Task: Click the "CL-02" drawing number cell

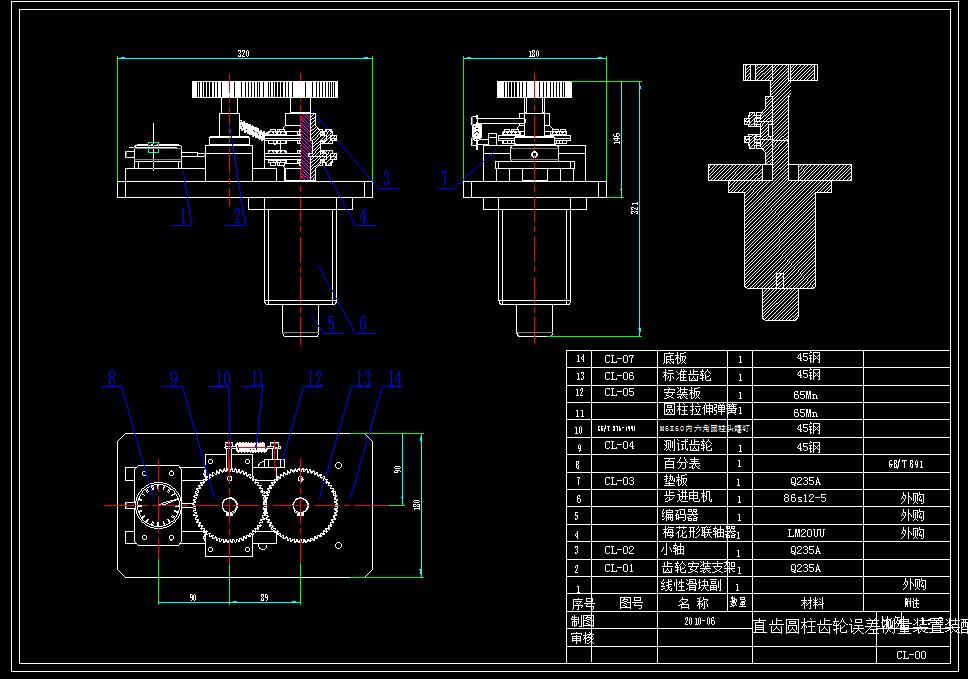Action: 619,550
